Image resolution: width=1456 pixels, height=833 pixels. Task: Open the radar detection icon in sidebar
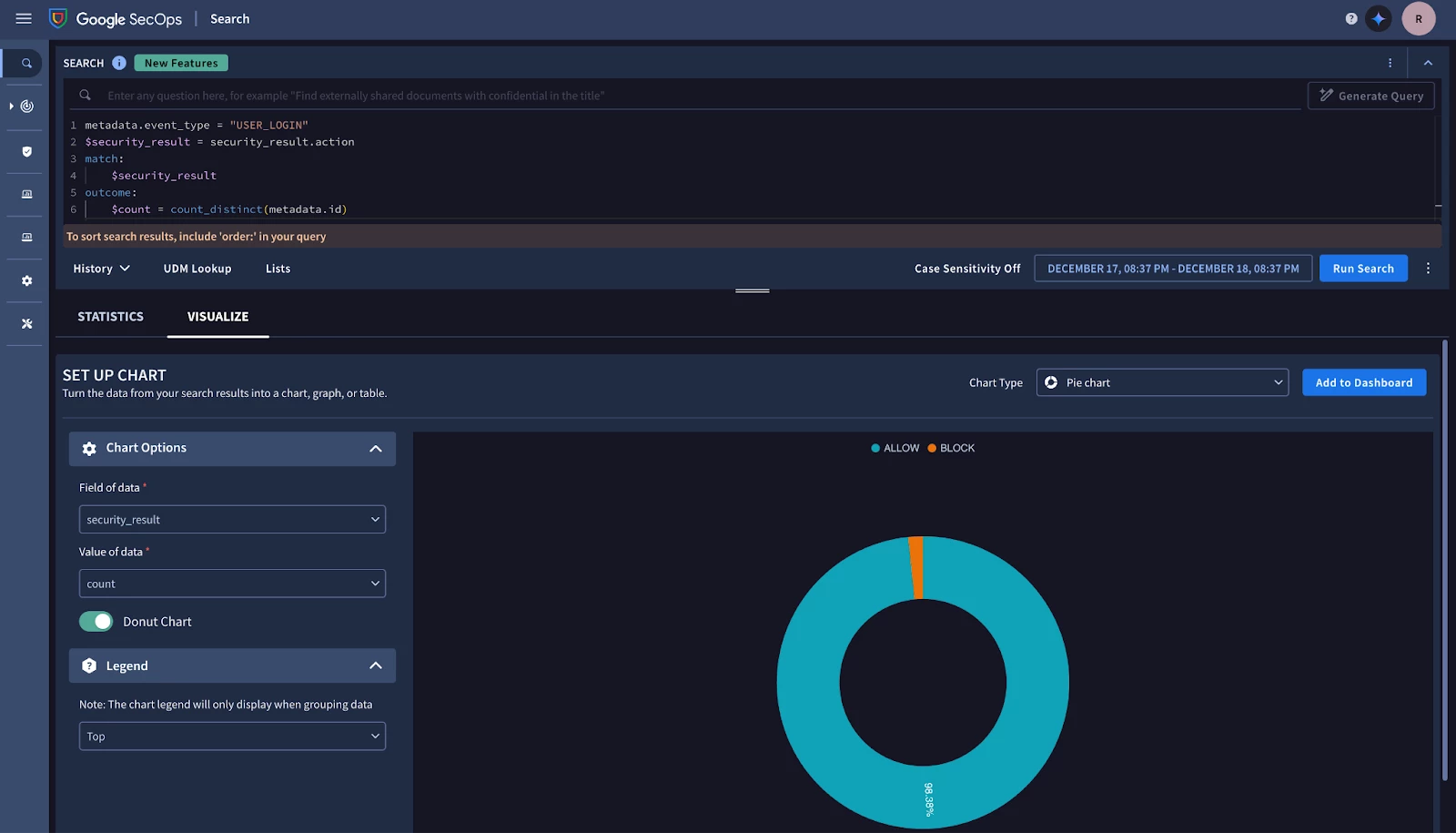[x=27, y=107]
